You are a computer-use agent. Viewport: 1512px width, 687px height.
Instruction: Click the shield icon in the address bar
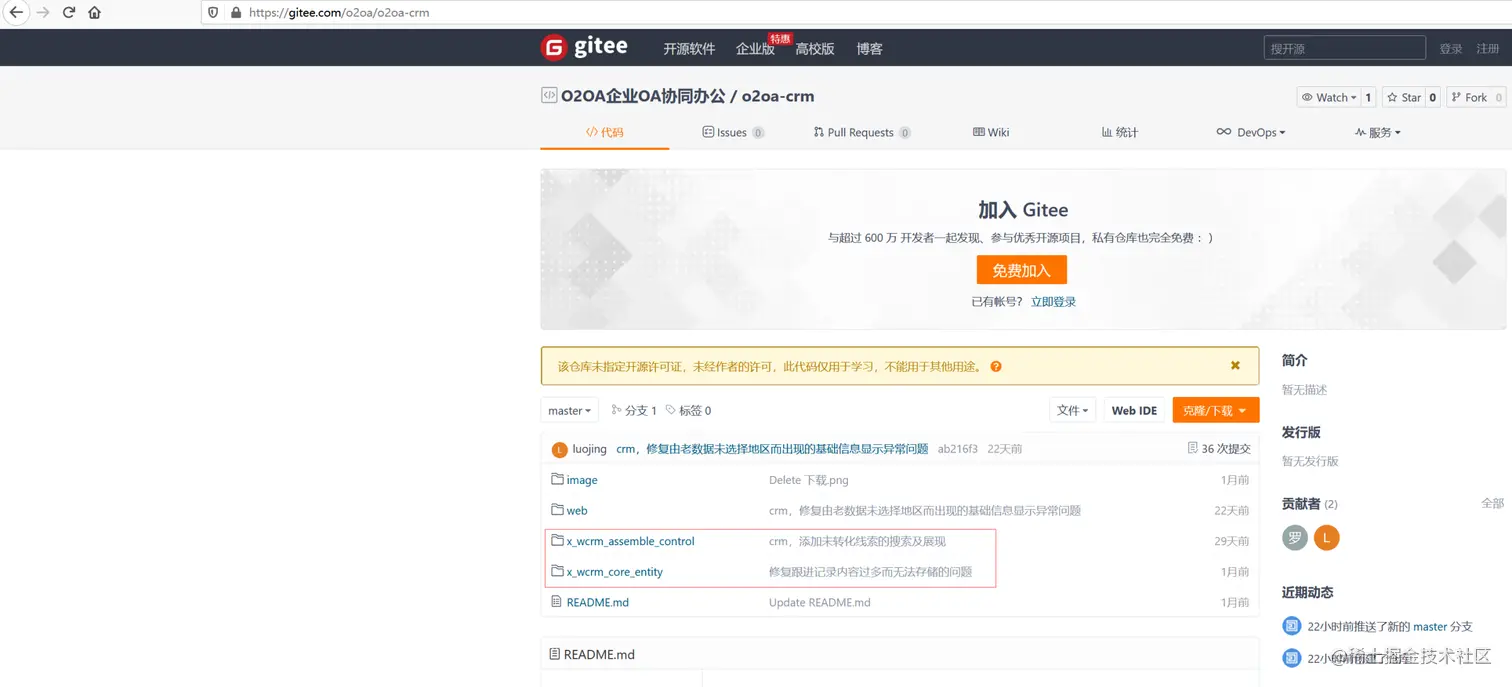(x=211, y=12)
